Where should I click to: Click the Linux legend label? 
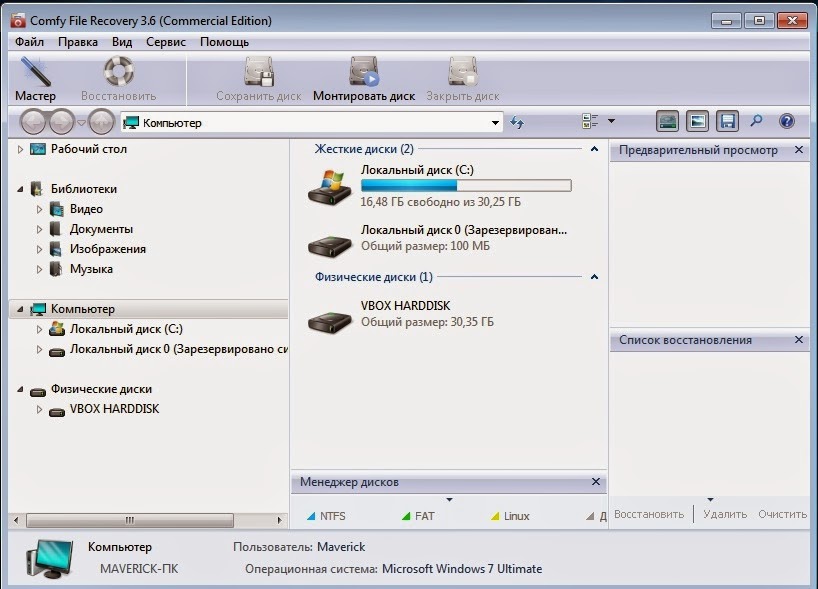point(516,516)
